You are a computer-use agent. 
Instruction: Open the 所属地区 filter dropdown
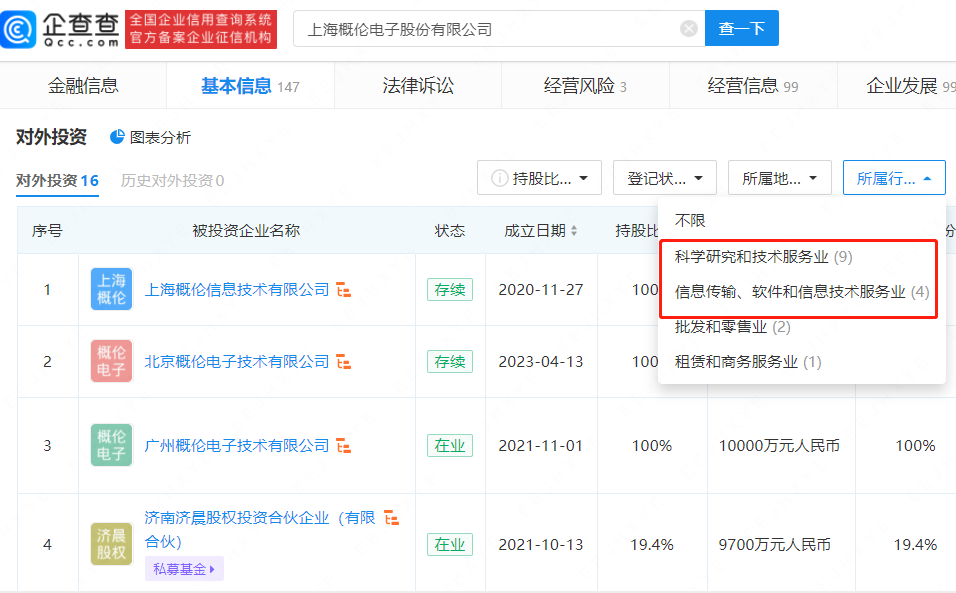780,178
